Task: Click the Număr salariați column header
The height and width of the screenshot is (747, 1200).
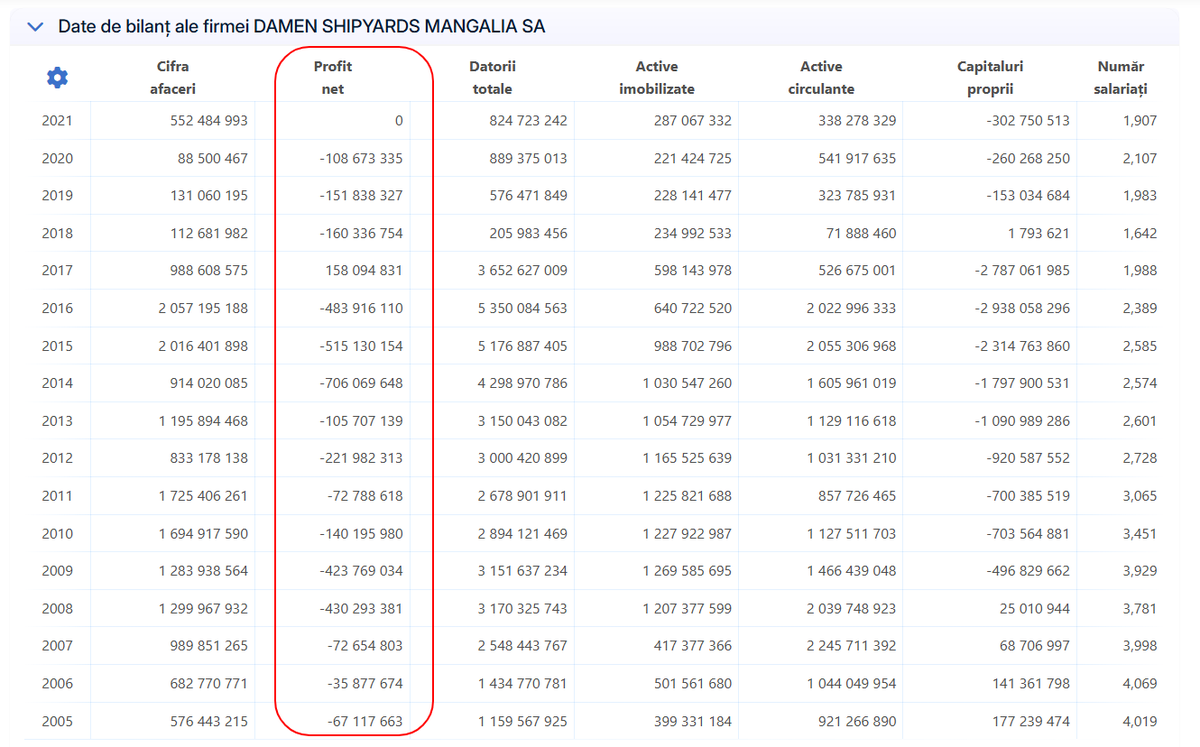Action: point(1120,77)
